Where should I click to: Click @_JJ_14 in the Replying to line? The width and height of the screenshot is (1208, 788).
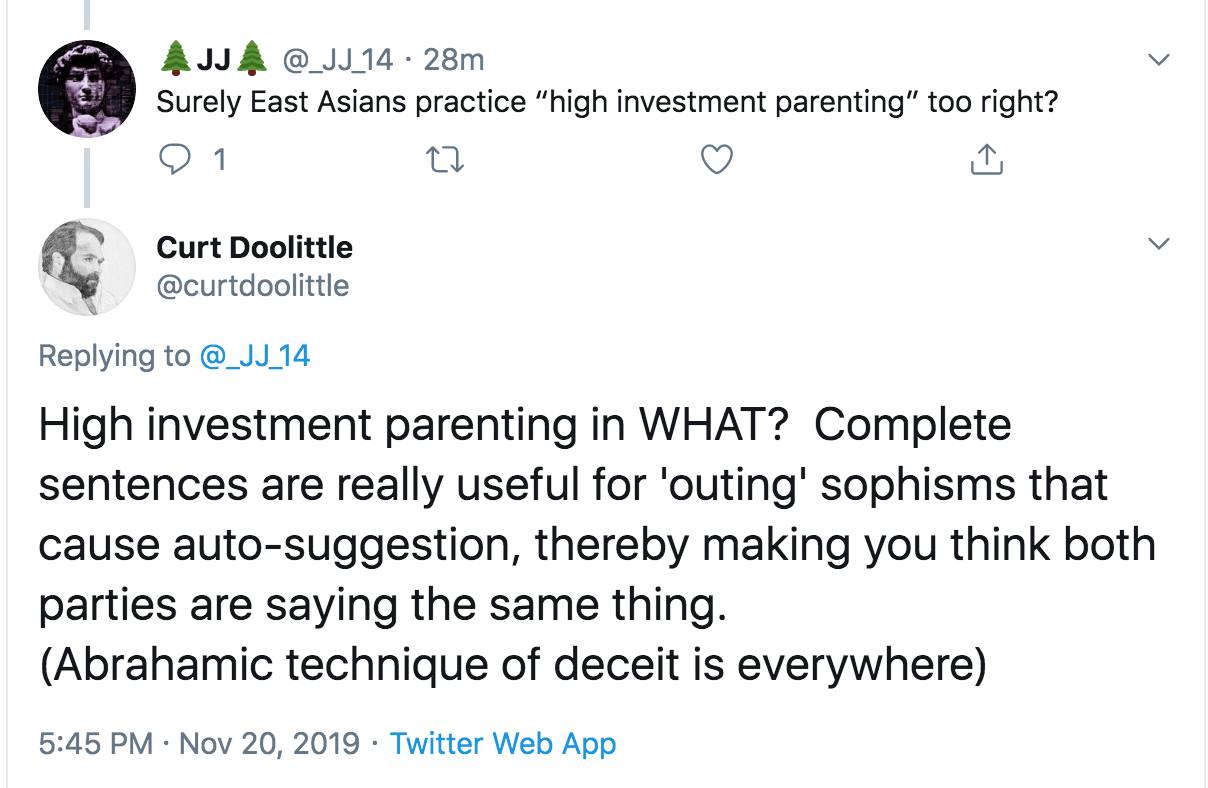(256, 355)
